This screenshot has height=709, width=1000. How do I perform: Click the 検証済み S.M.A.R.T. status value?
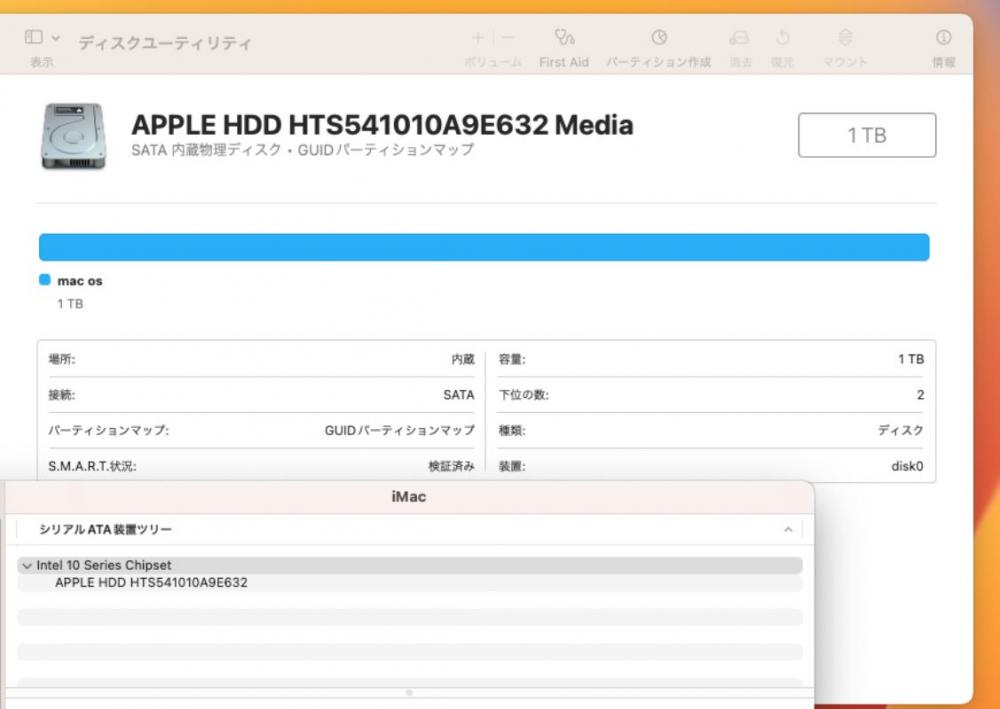coord(452,466)
